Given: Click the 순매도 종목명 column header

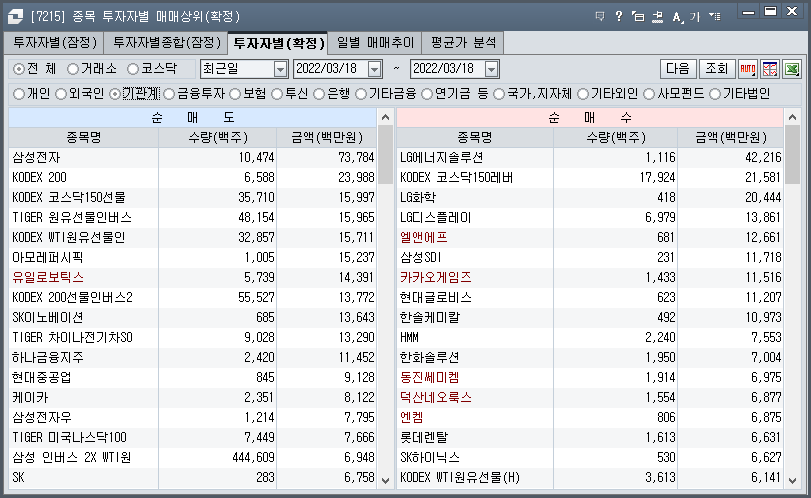Looking at the screenshot, I should coord(84,138).
